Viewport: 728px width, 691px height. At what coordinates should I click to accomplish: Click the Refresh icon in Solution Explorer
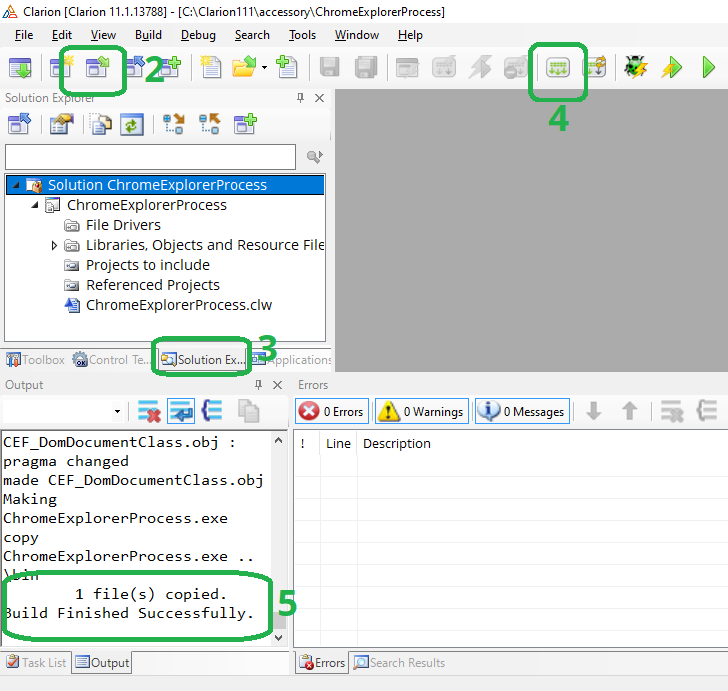pos(131,125)
